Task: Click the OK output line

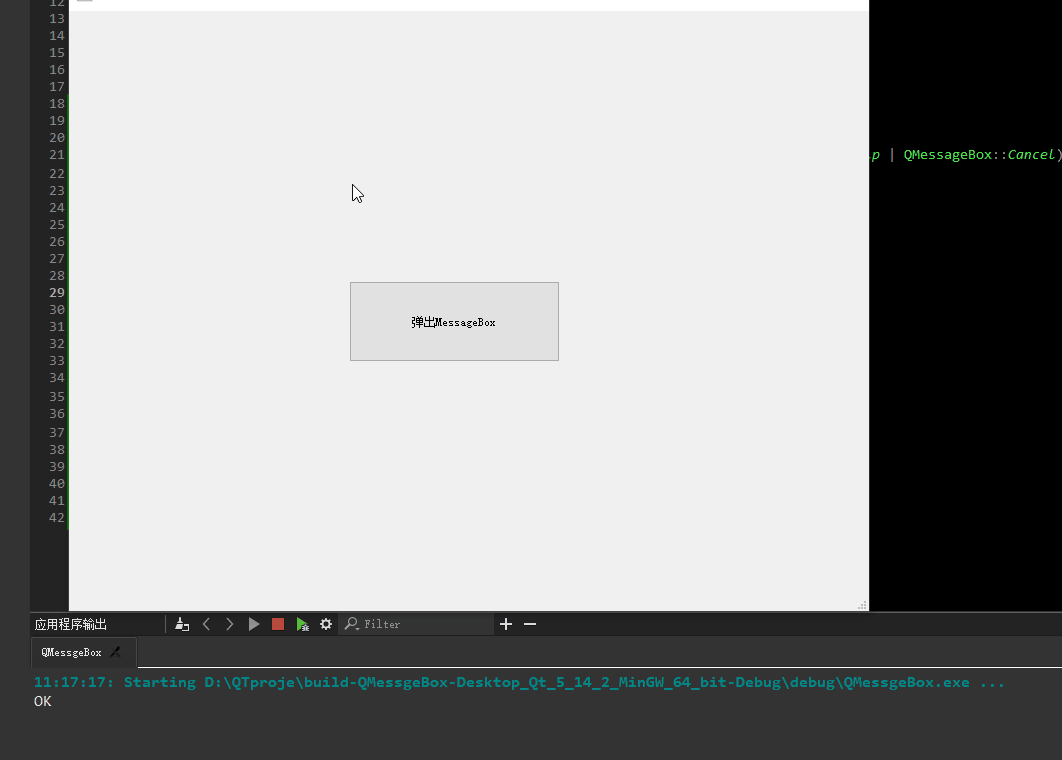Action: click(43, 701)
